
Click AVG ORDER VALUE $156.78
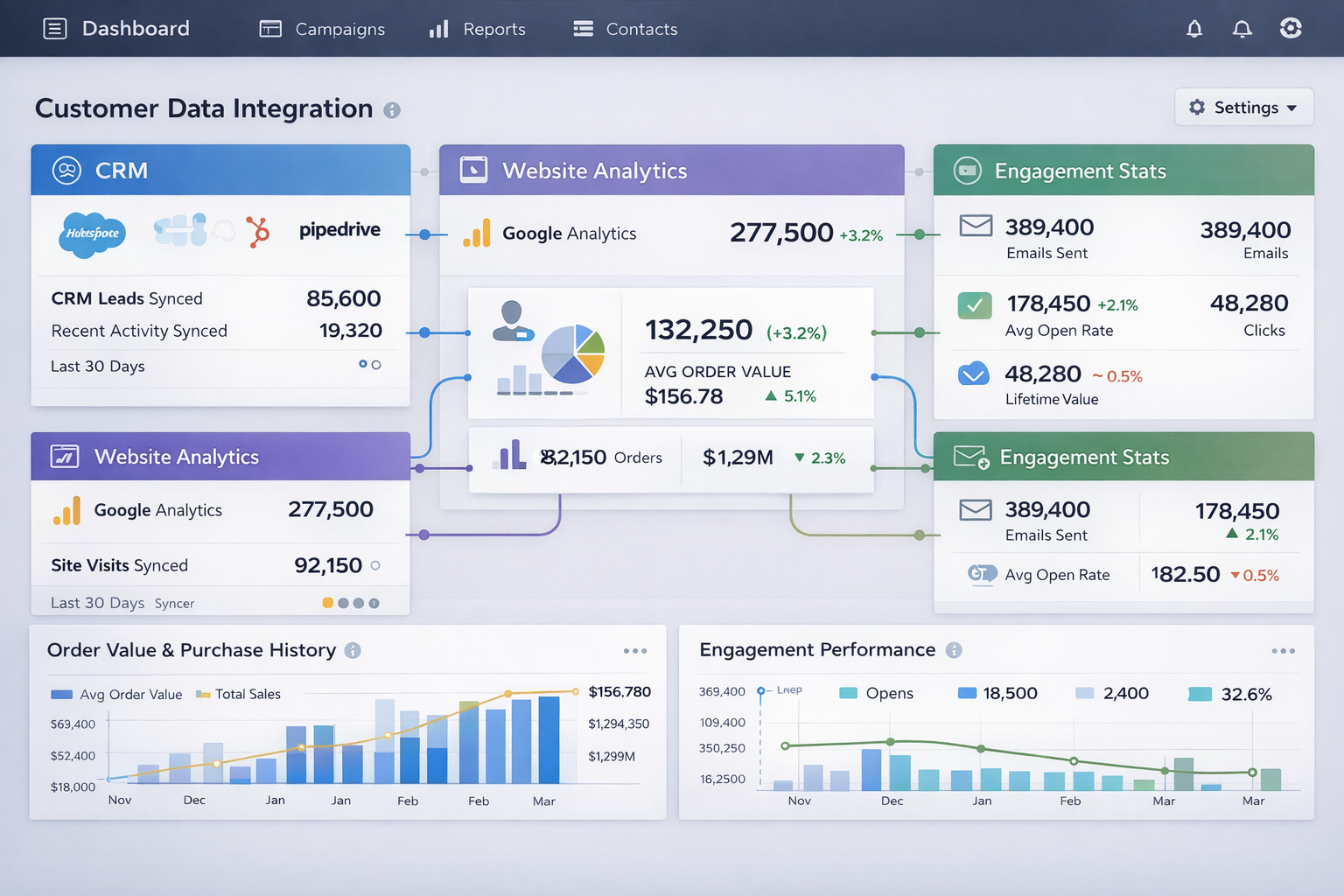pyautogui.click(x=717, y=384)
